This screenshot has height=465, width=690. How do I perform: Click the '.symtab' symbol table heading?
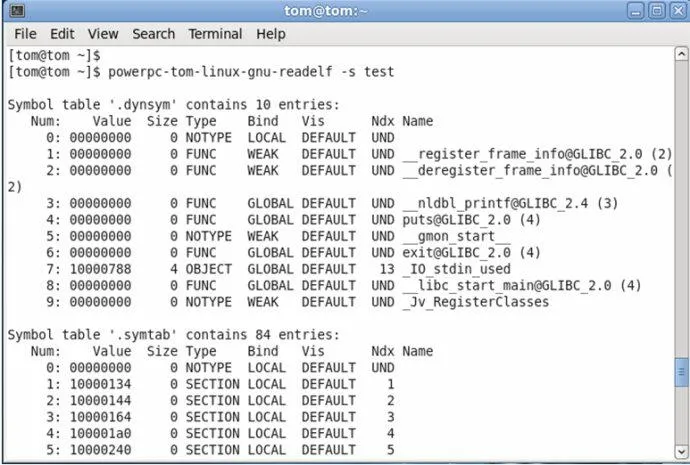pos(174,335)
